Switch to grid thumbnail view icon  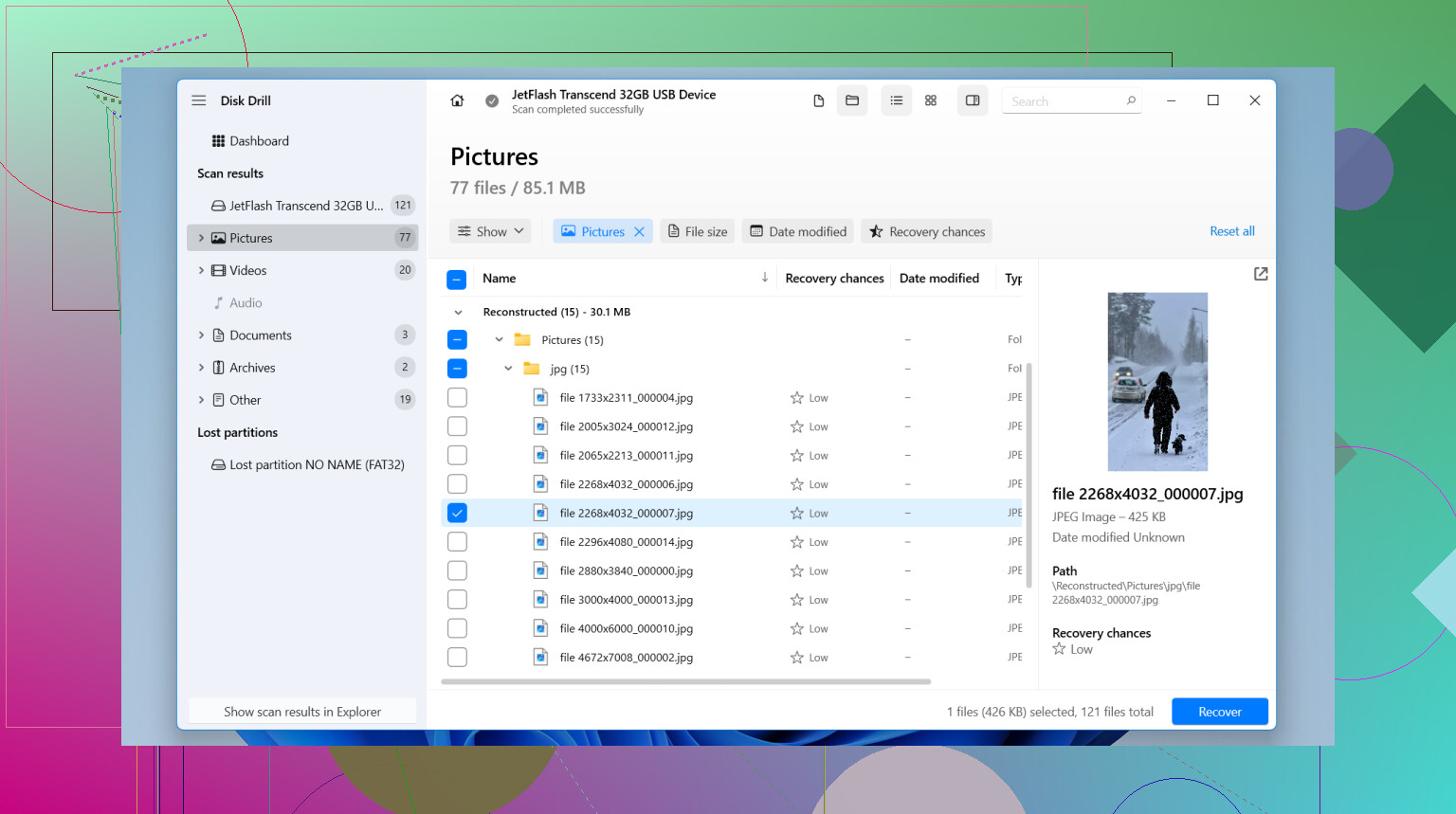(x=931, y=100)
